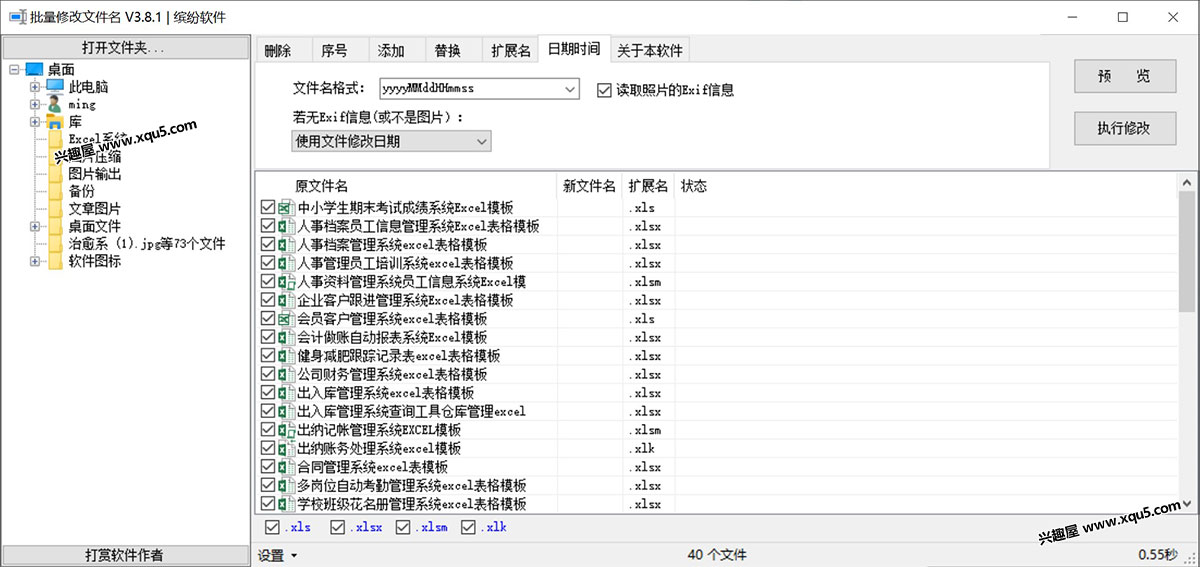Click Excel icon of 合同管理系统 row
This screenshot has width=1200, height=567.
point(286,467)
